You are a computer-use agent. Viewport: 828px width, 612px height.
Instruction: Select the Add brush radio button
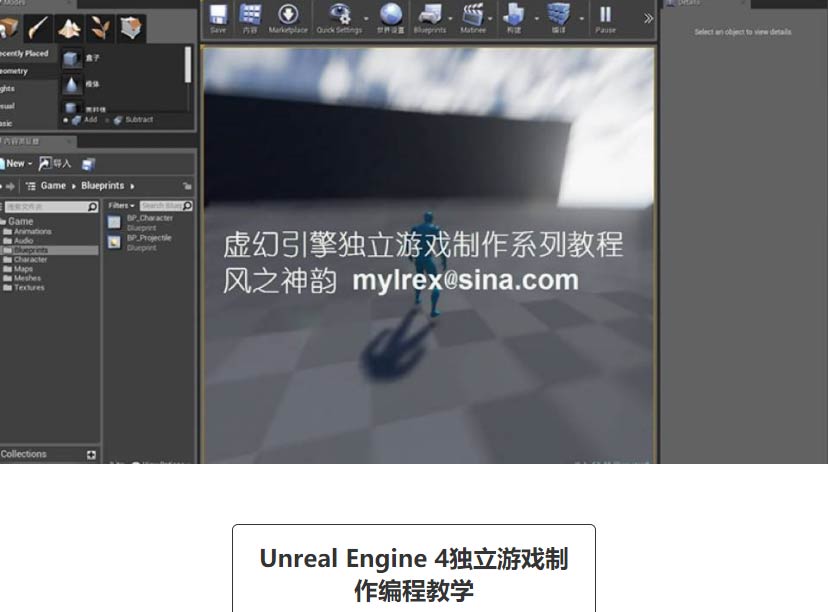tap(65, 120)
